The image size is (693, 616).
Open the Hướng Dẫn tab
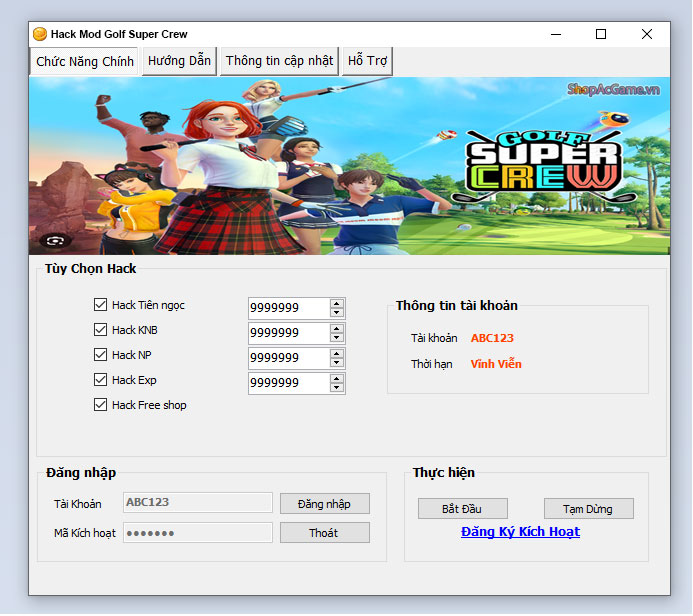coord(179,61)
